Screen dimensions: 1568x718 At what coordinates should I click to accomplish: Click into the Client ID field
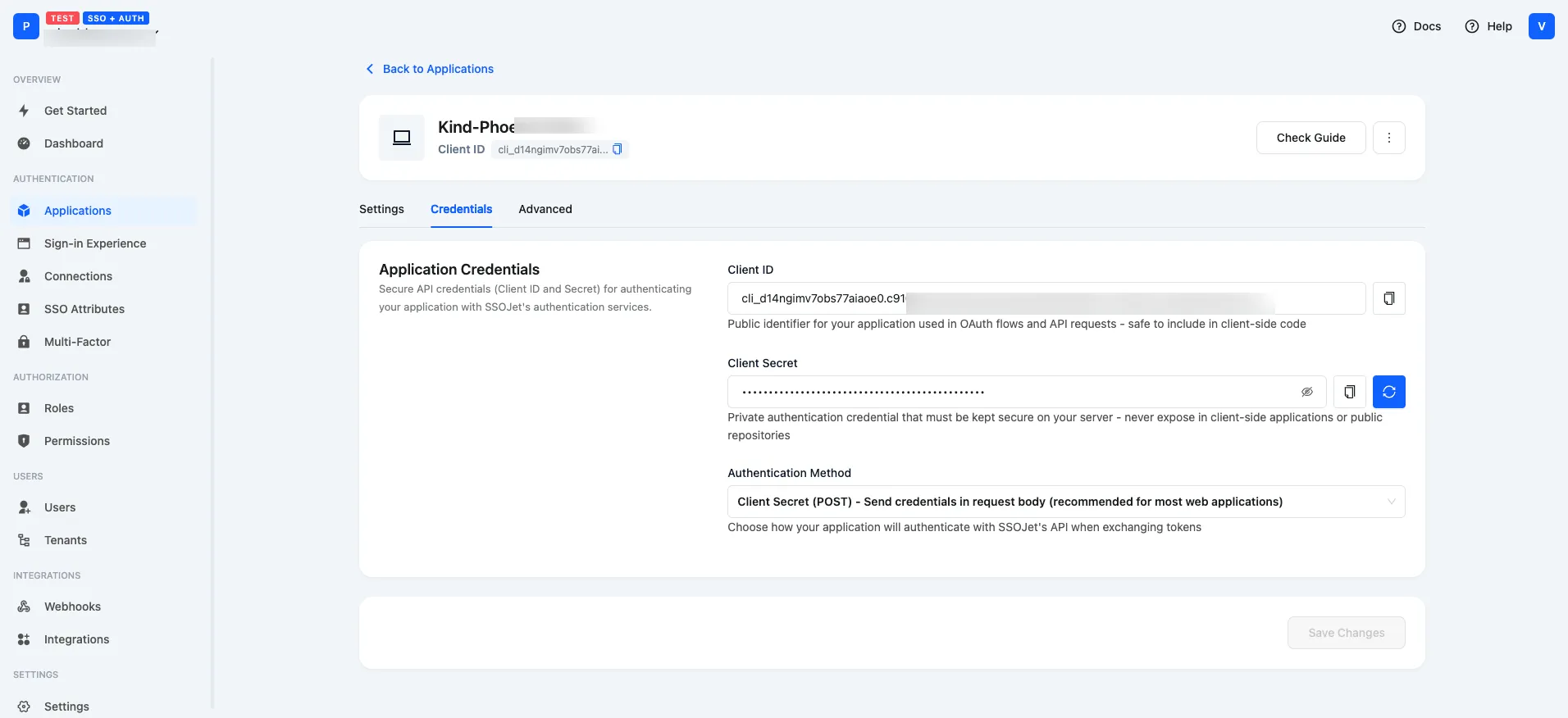click(1046, 298)
